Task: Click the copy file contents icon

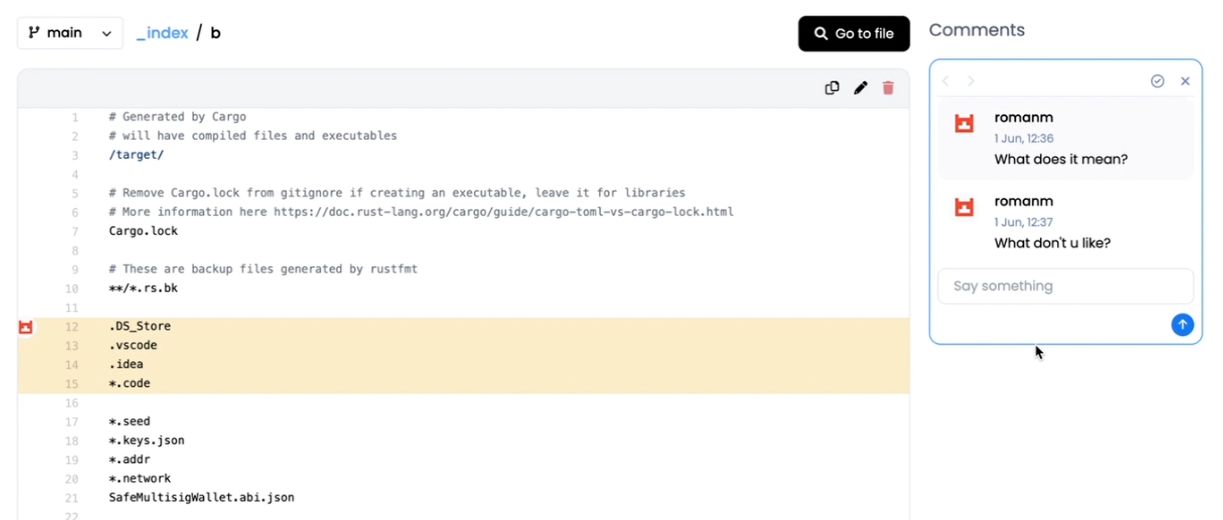Action: [831, 88]
